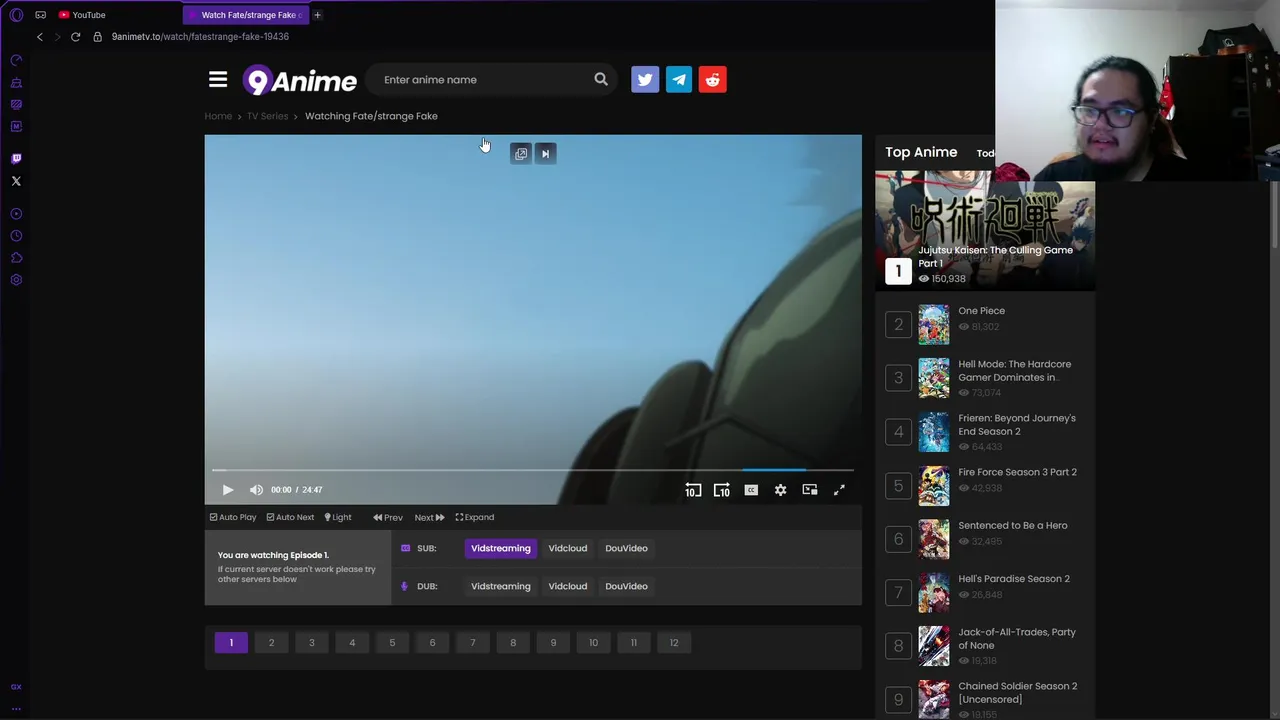Switch to the Watch Fate/strange Fake tab
This screenshot has height=720, width=1280.
tap(246, 15)
